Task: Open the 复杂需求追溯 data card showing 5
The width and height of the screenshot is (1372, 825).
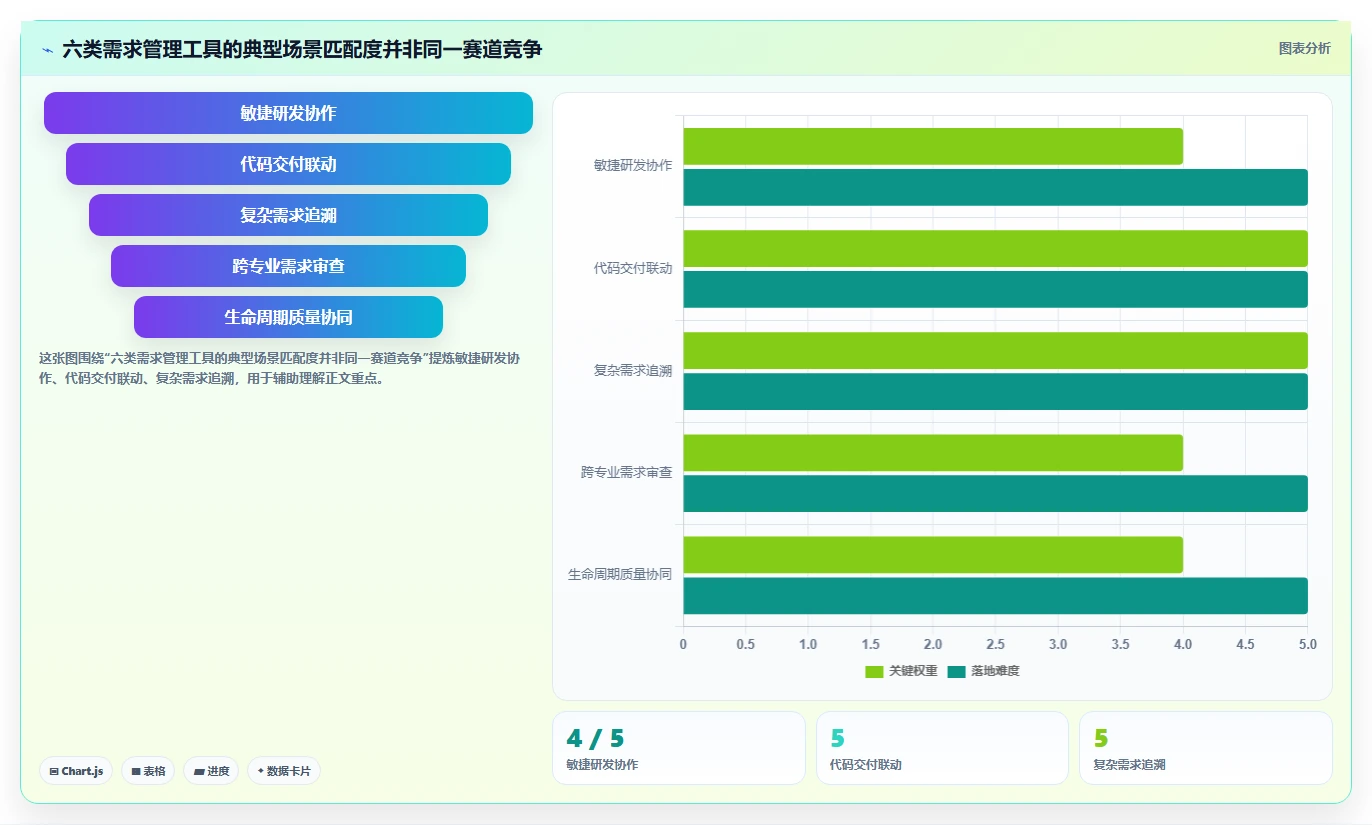Action: click(x=1206, y=748)
